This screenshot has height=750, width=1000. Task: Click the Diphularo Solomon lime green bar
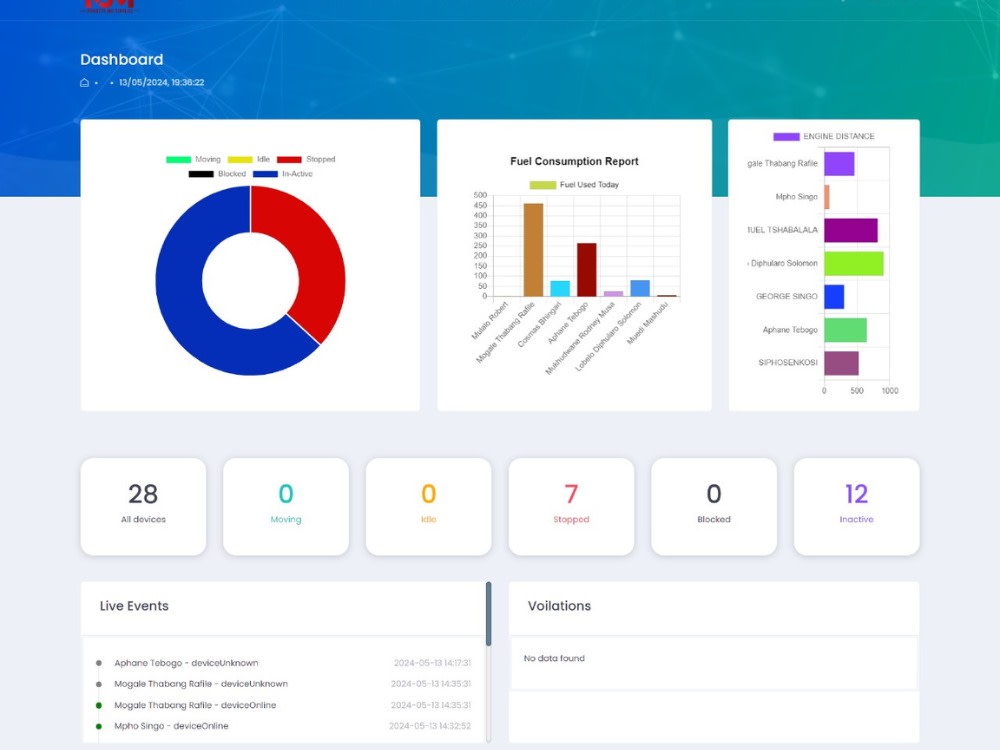click(853, 263)
